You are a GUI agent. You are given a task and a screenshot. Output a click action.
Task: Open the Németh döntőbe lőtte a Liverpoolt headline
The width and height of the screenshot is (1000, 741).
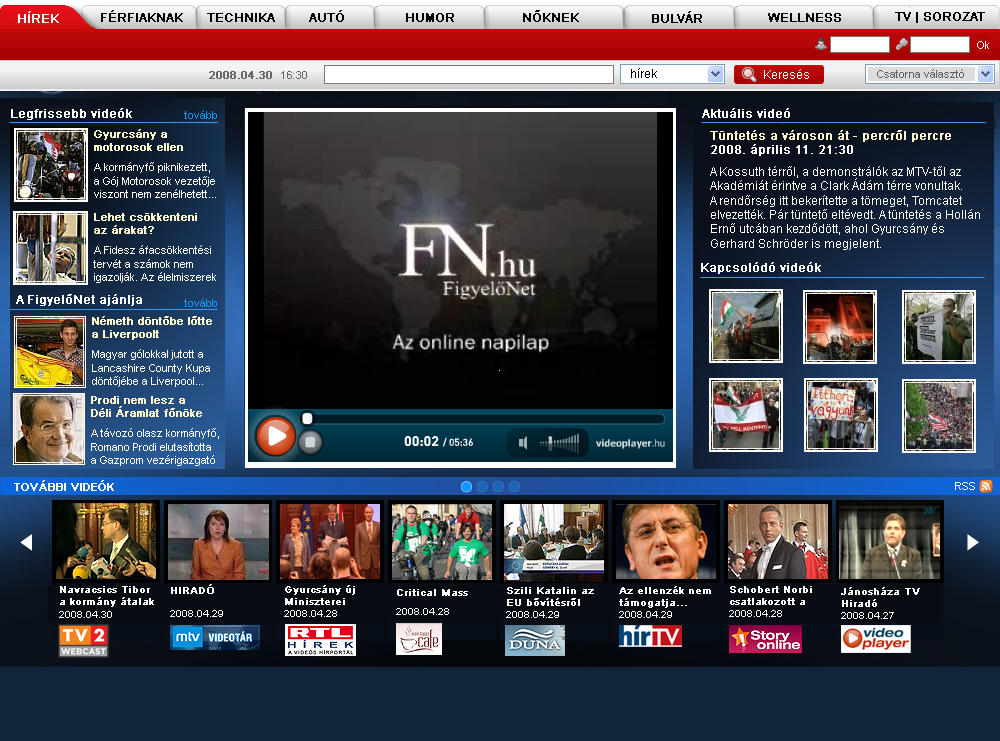(152, 327)
